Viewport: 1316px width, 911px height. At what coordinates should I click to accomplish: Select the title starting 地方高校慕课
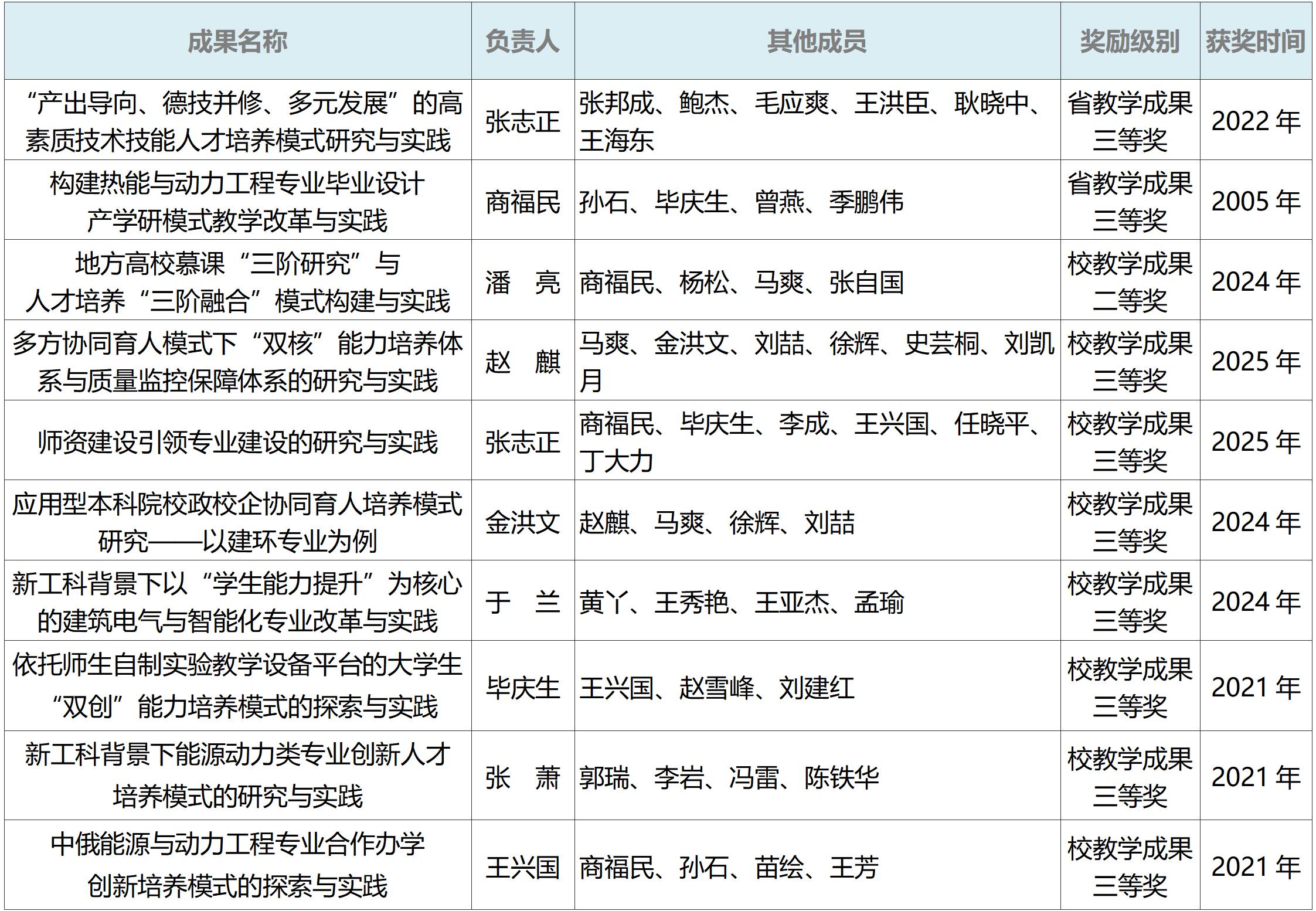[237, 282]
